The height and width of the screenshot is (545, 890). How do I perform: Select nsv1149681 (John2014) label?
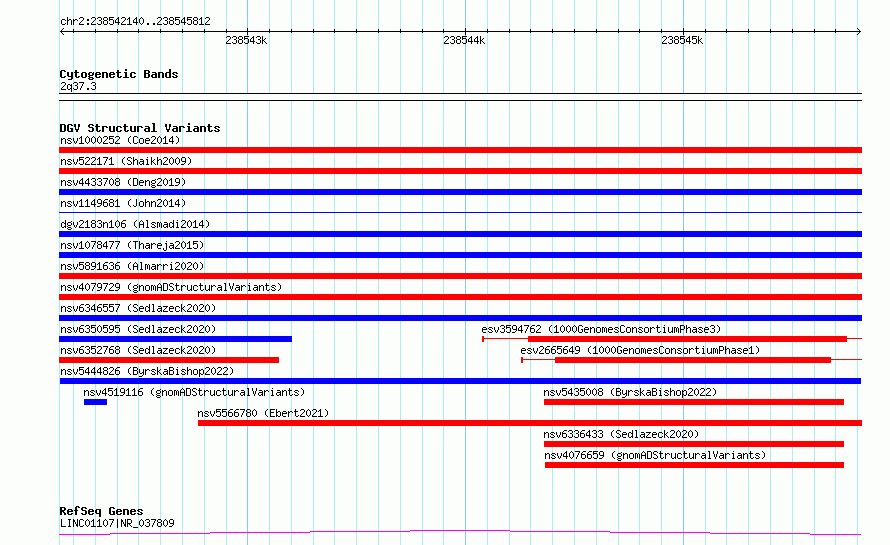point(123,203)
